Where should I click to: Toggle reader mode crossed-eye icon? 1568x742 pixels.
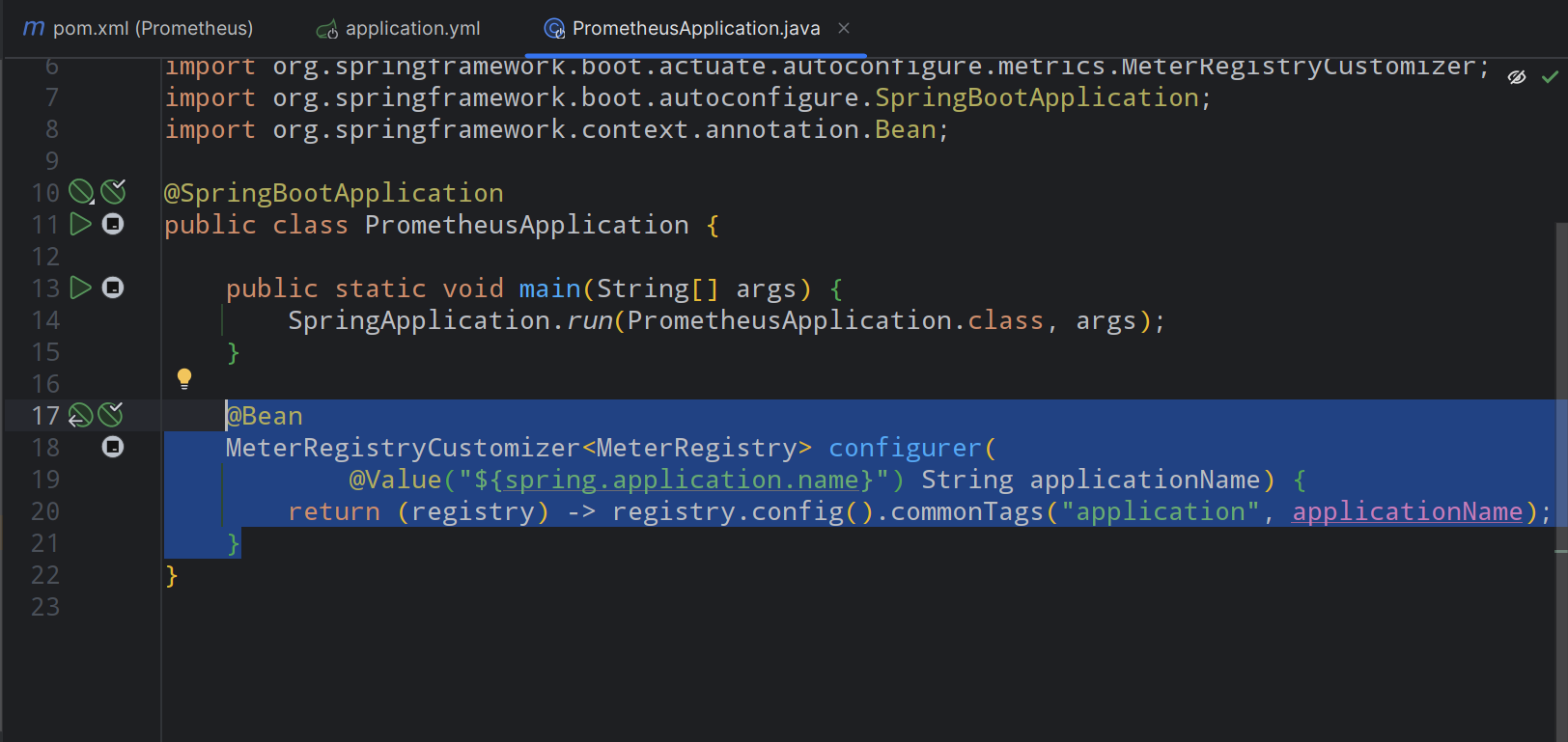pyautogui.click(x=1517, y=77)
